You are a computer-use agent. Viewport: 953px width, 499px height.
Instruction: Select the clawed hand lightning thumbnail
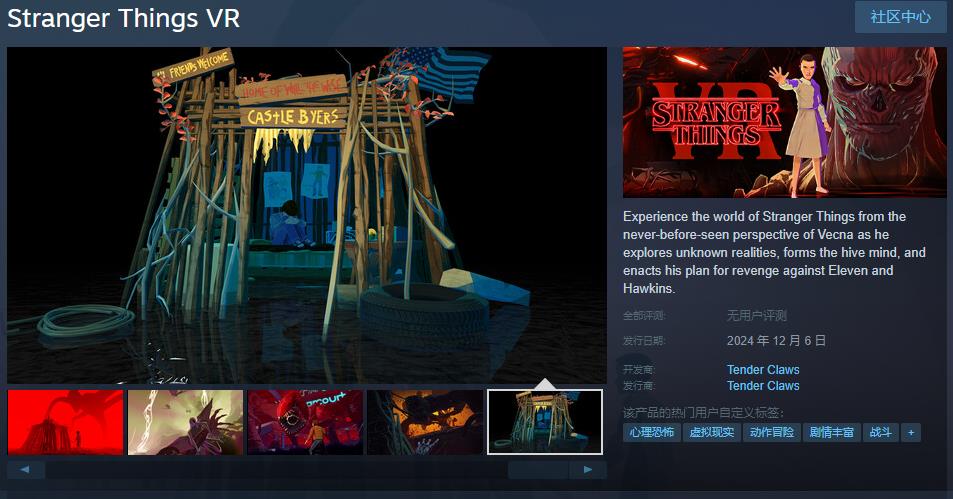point(185,422)
